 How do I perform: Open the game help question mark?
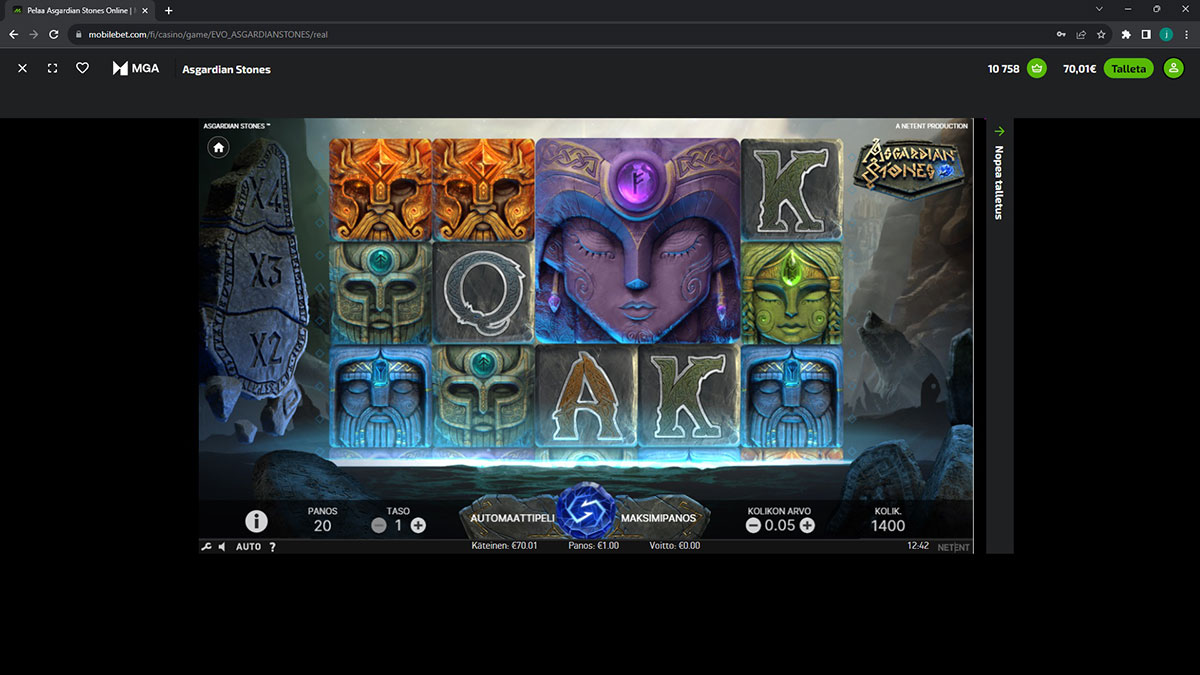[x=272, y=547]
